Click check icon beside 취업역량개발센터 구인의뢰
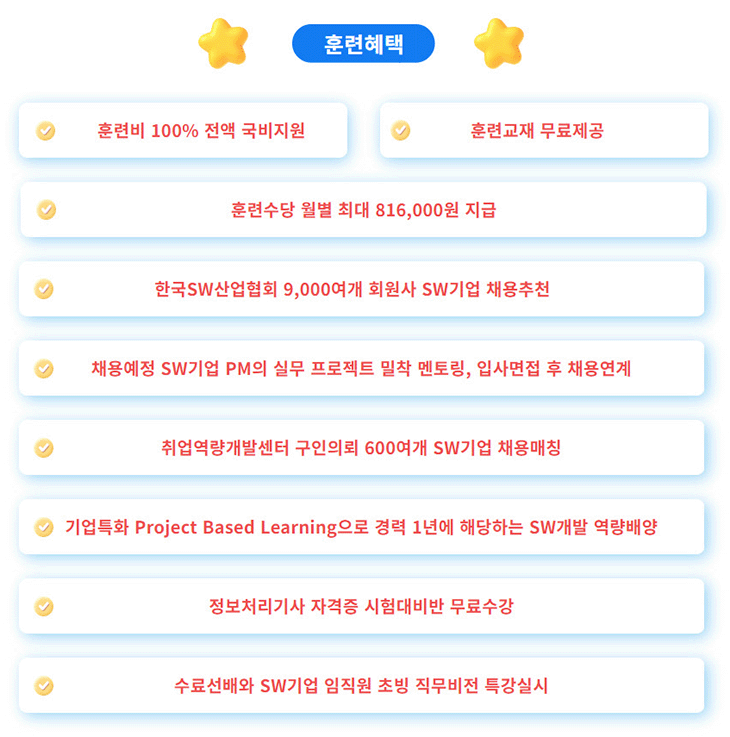This screenshot has width=730, height=737. click(x=44, y=448)
